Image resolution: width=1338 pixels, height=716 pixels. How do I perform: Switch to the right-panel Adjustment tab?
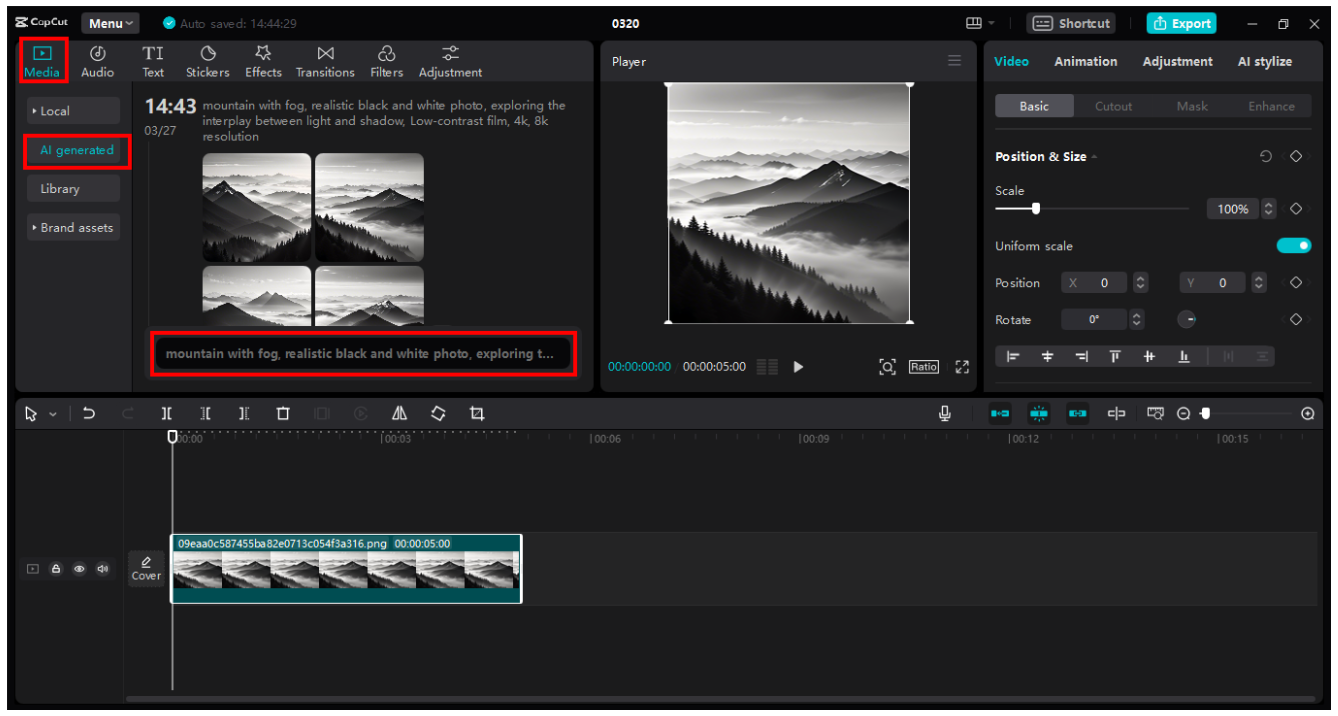pos(1177,61)
